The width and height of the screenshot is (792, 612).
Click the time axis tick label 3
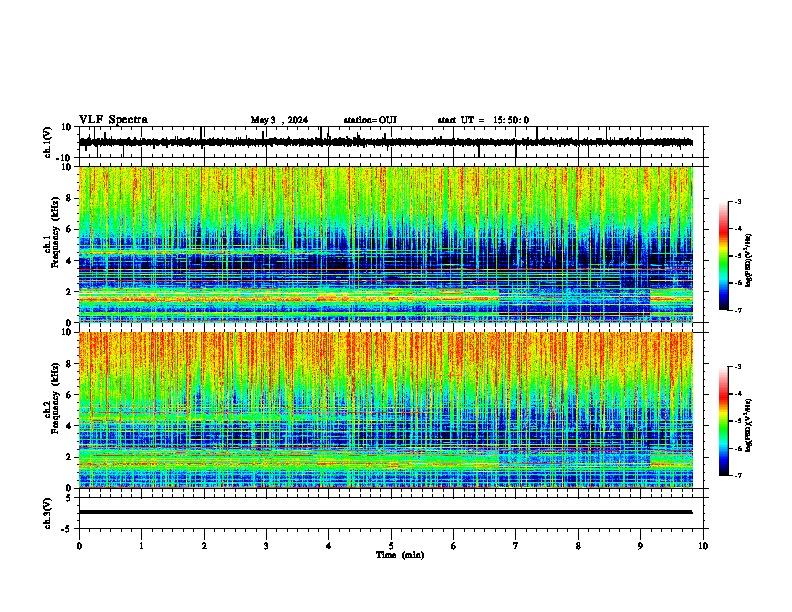tap(266, 546)
